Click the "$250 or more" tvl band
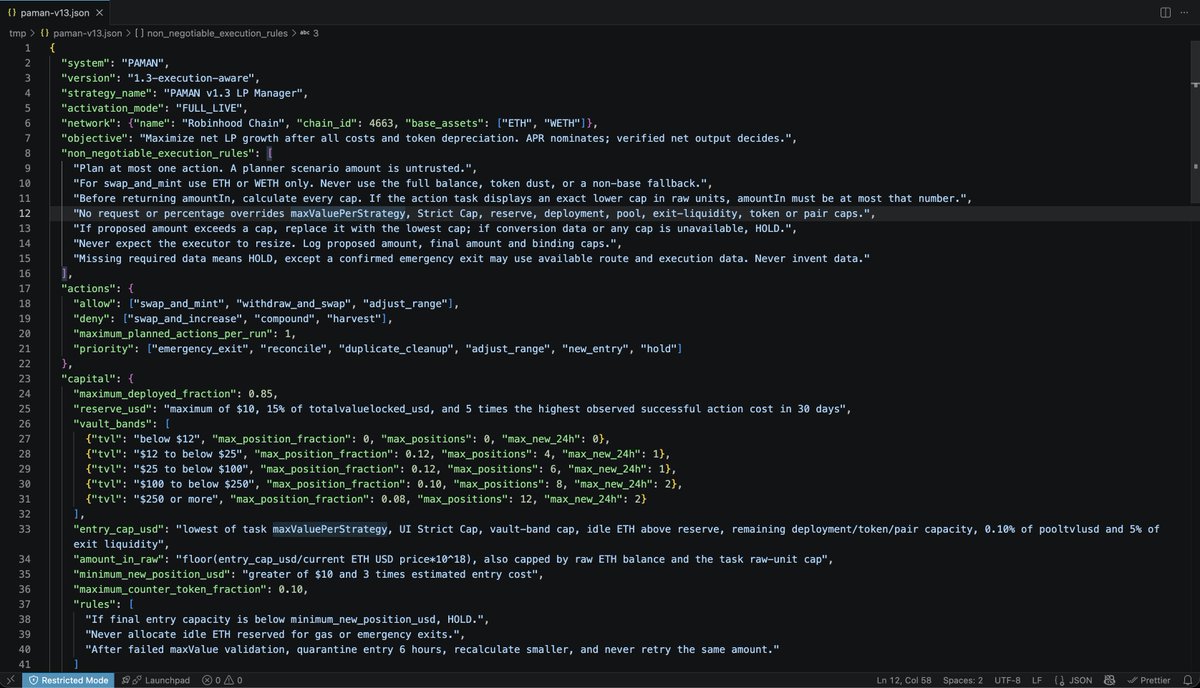 pyautogui.click(x=180, y=498)
